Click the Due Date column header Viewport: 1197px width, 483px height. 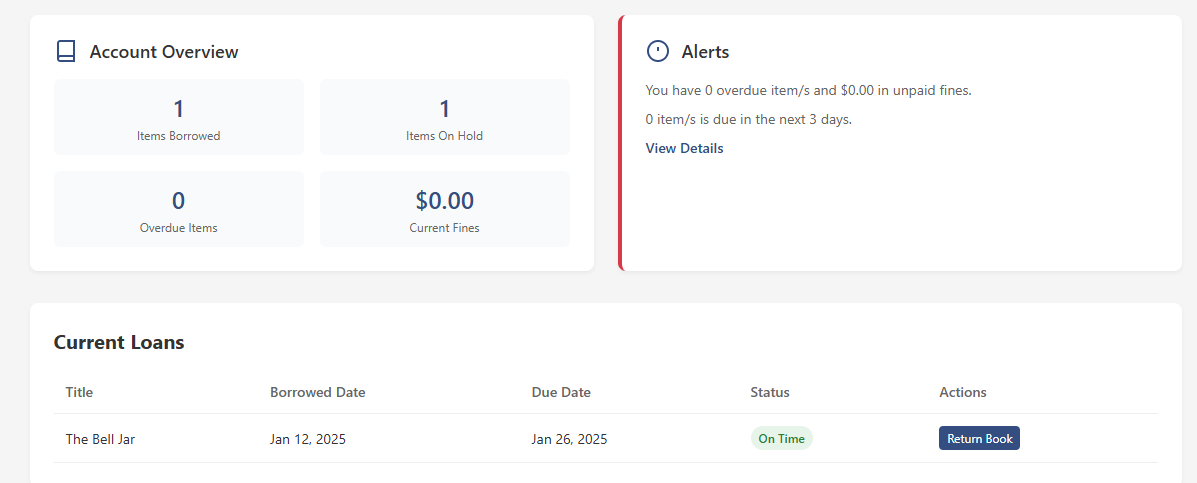(561, 392)
